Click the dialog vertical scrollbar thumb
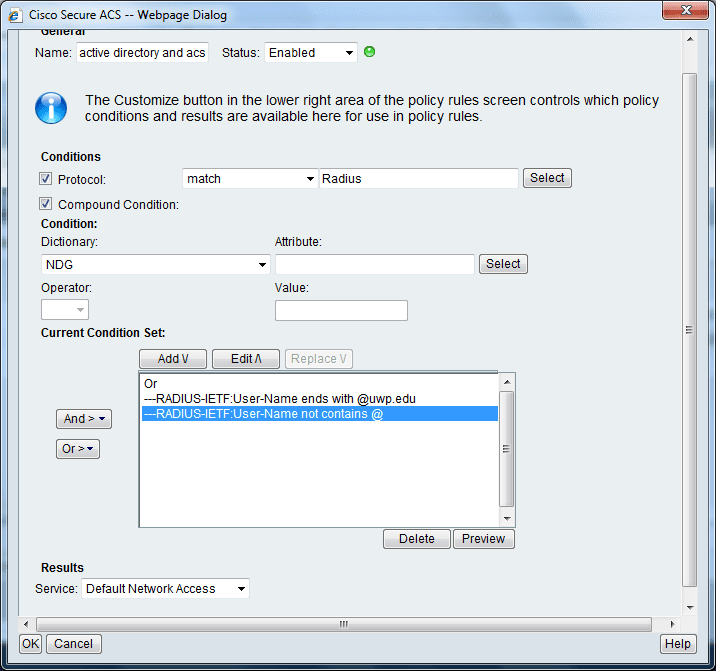Image resolution: width=716 pixels, height=671 pixels. 690,329
